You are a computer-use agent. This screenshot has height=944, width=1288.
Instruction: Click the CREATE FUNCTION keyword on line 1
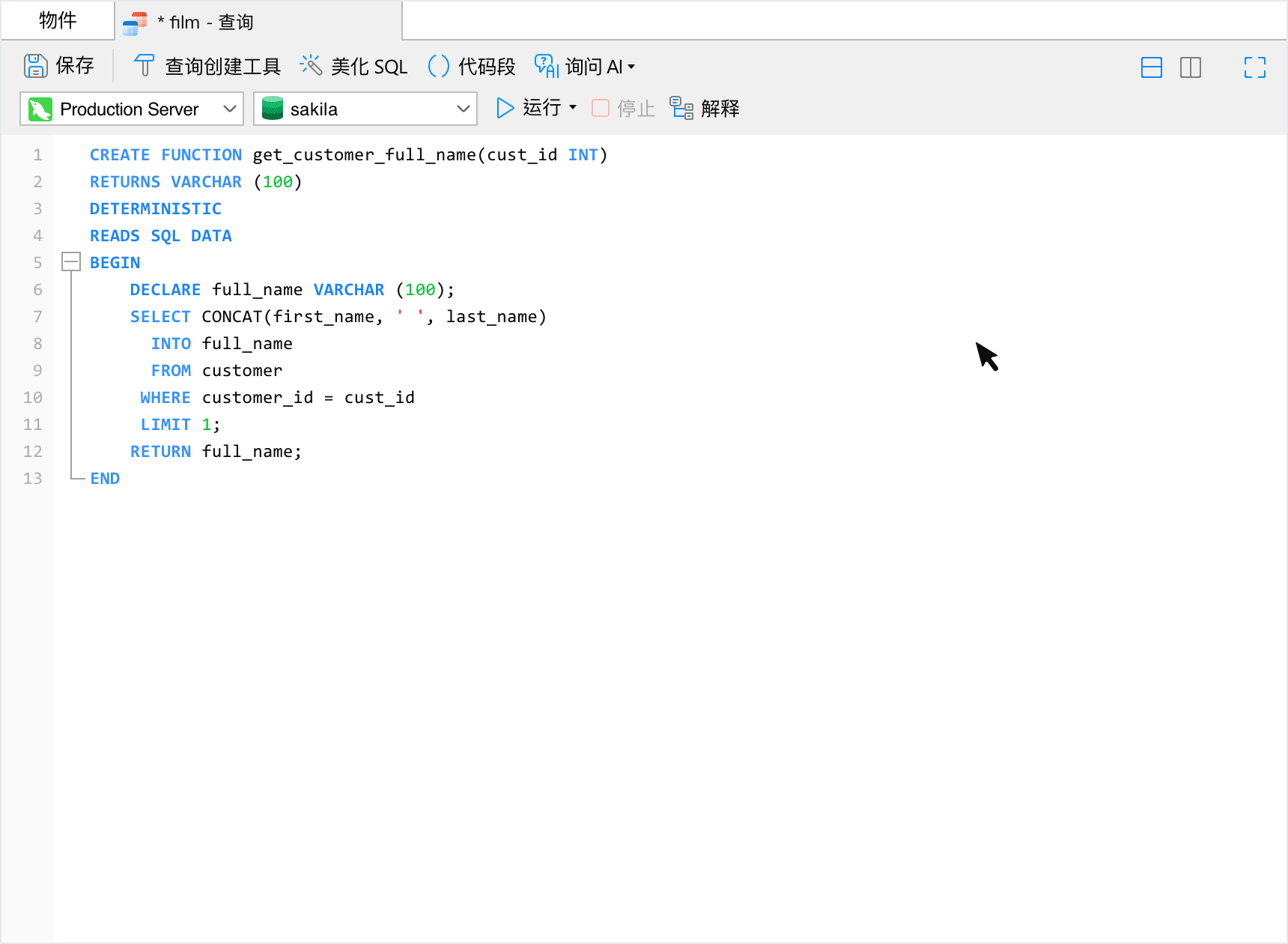[x=165, y=155]
